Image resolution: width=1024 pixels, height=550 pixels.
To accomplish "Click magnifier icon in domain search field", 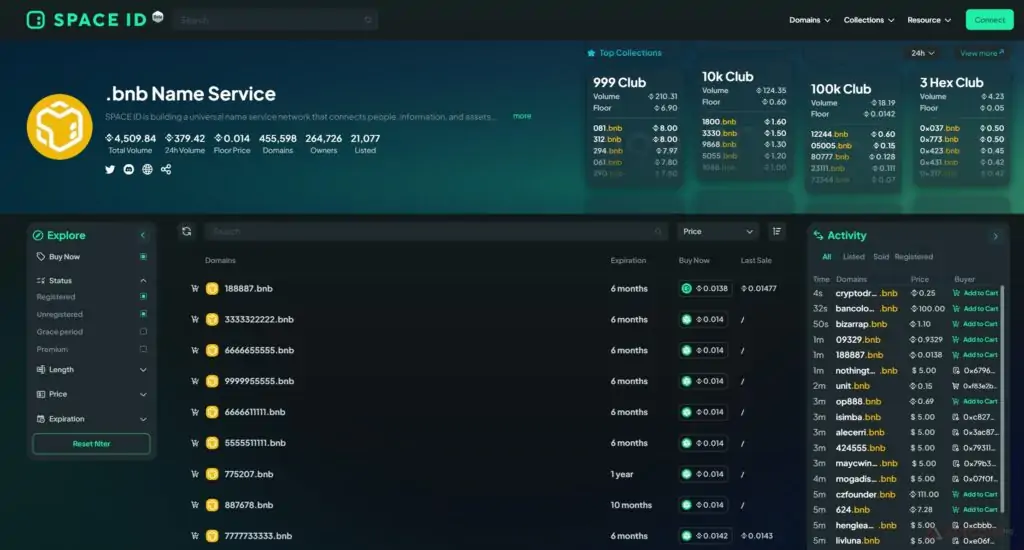I will (658, 231).
